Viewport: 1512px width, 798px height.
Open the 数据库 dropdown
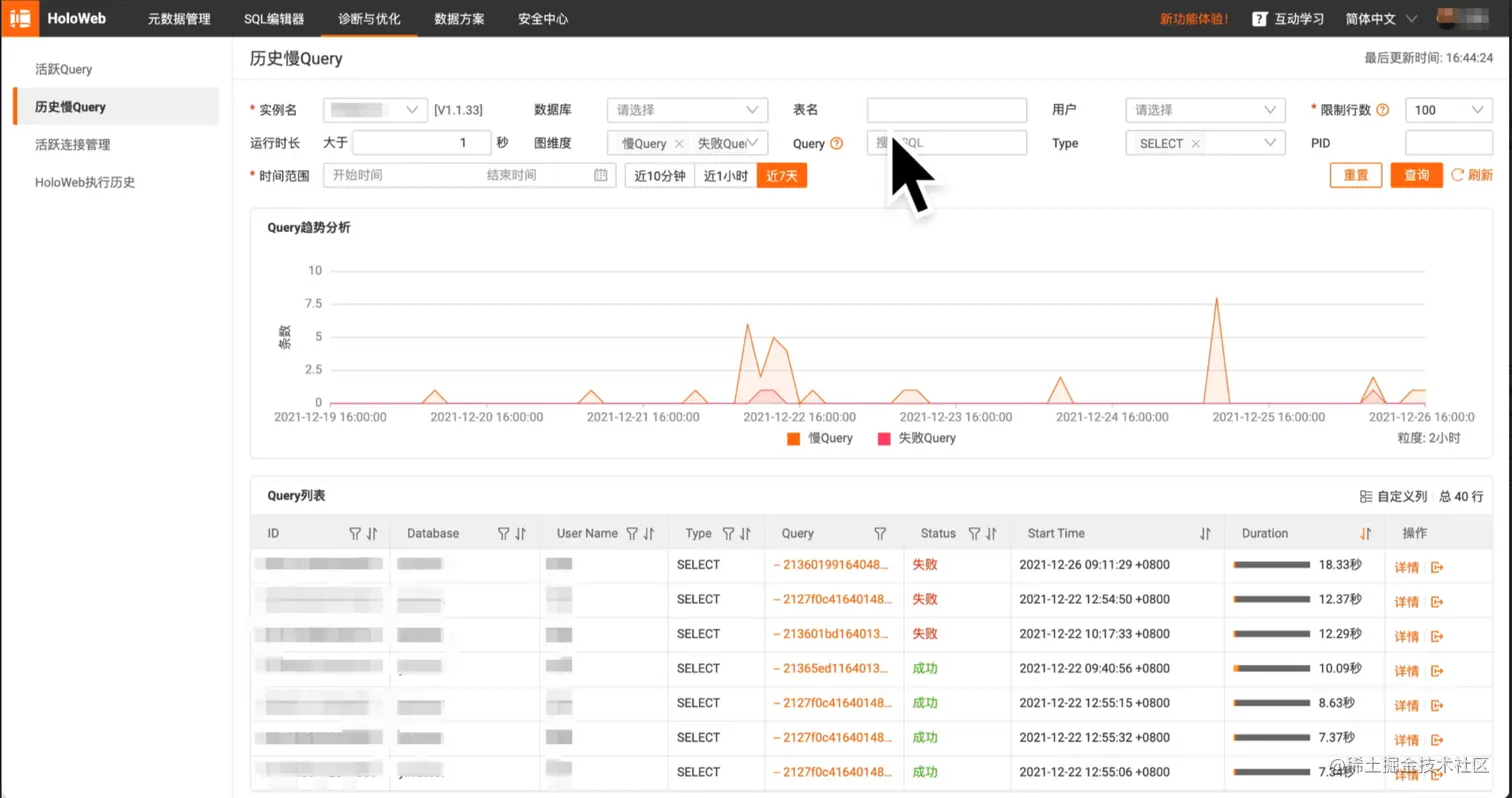(x=687, y=110)
